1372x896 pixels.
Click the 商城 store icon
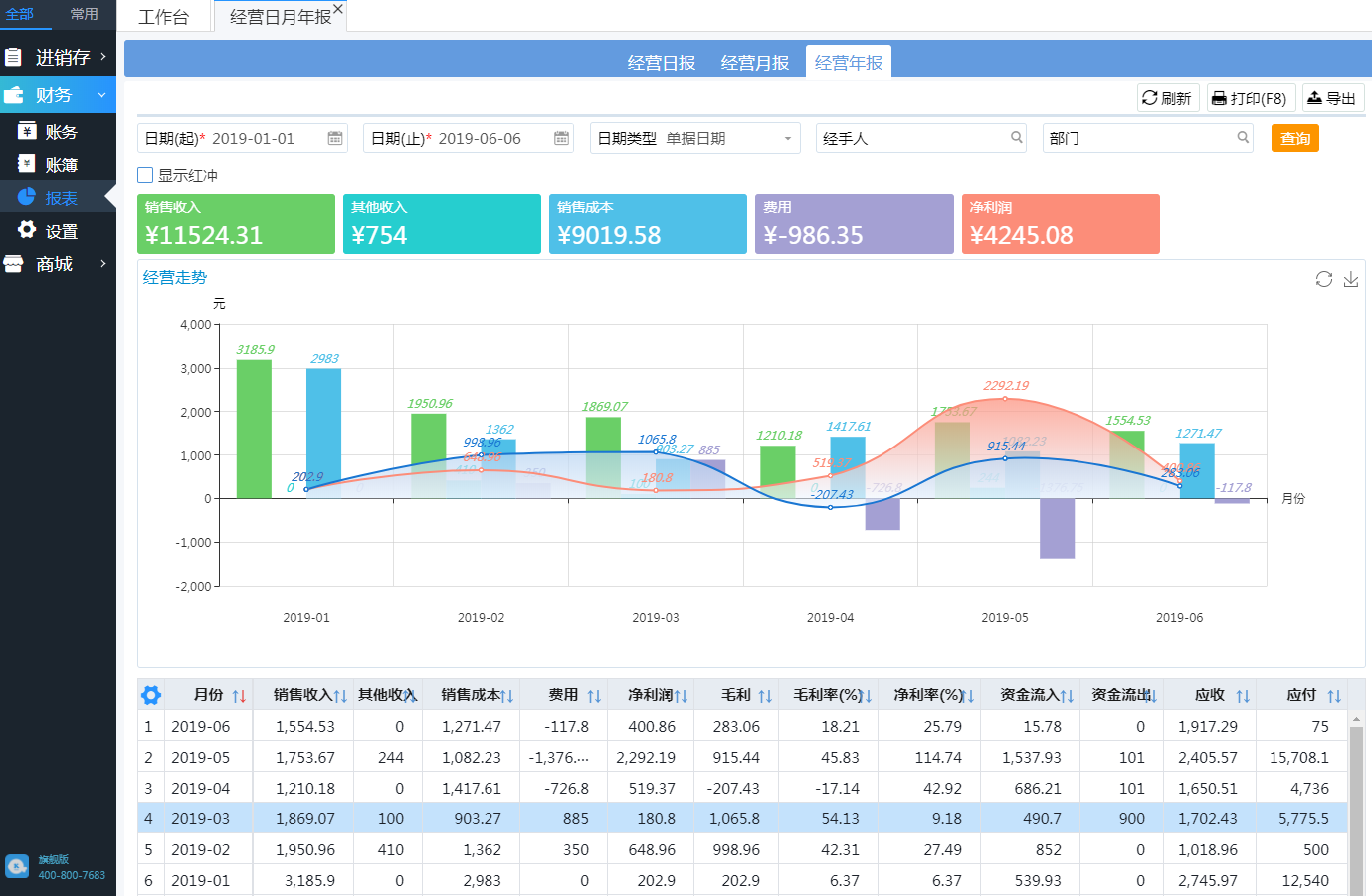(x=13, y=264)
